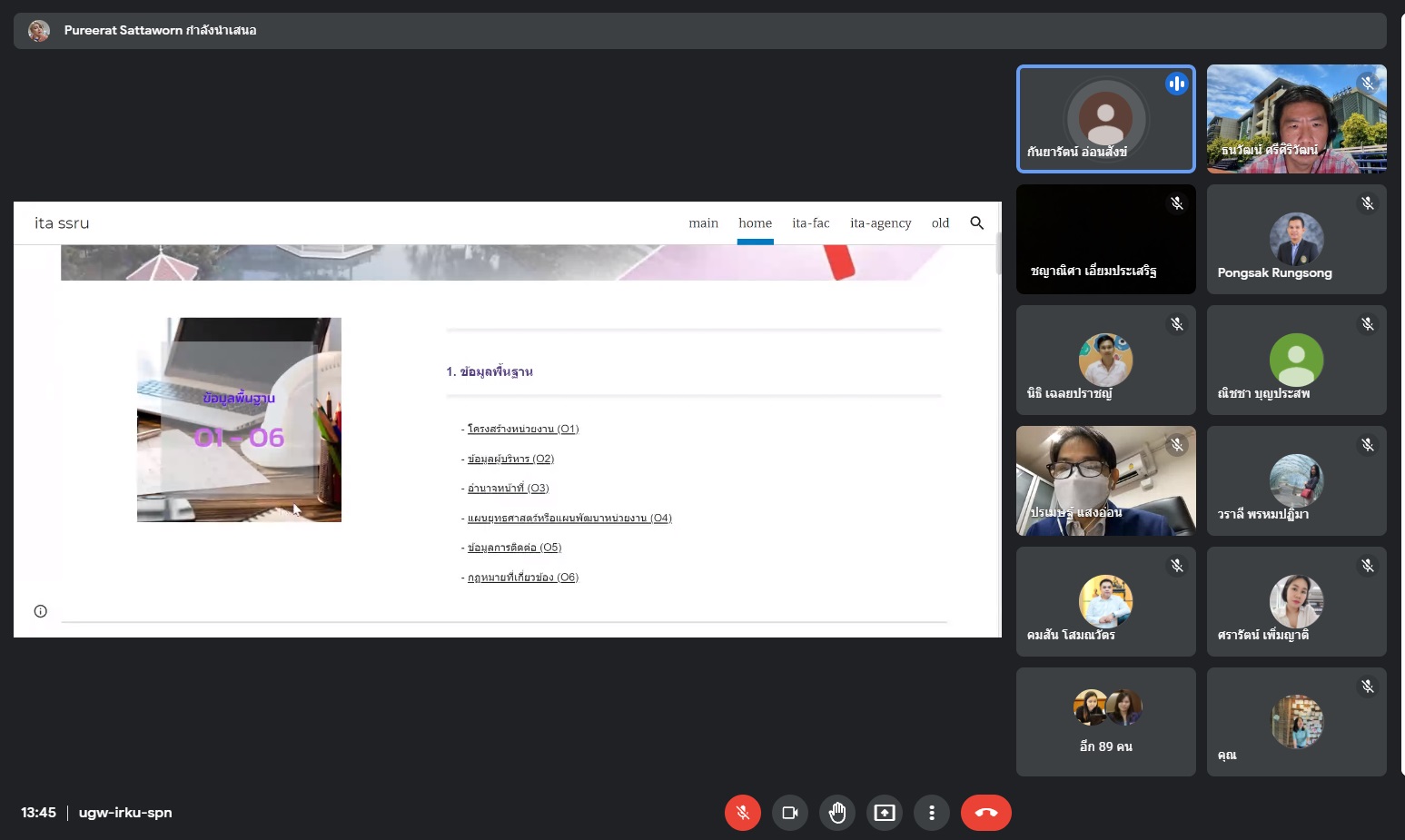Select the 'ita-agency' navigation tab
1405x840 pixels.
point(880,223)
